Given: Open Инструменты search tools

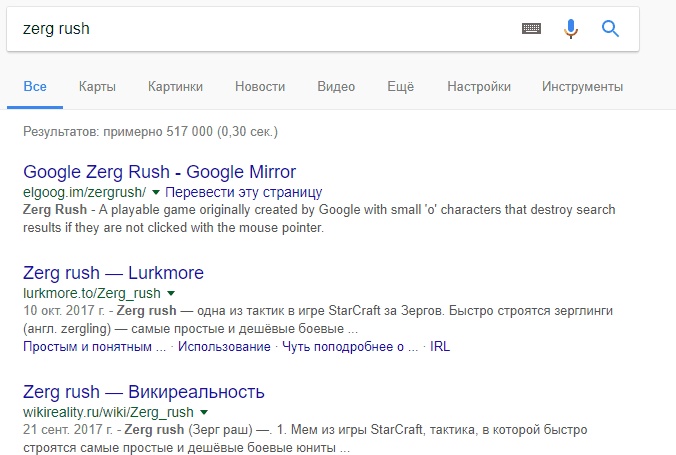Looking at the screenshot, I should click(x=582, y=87).
